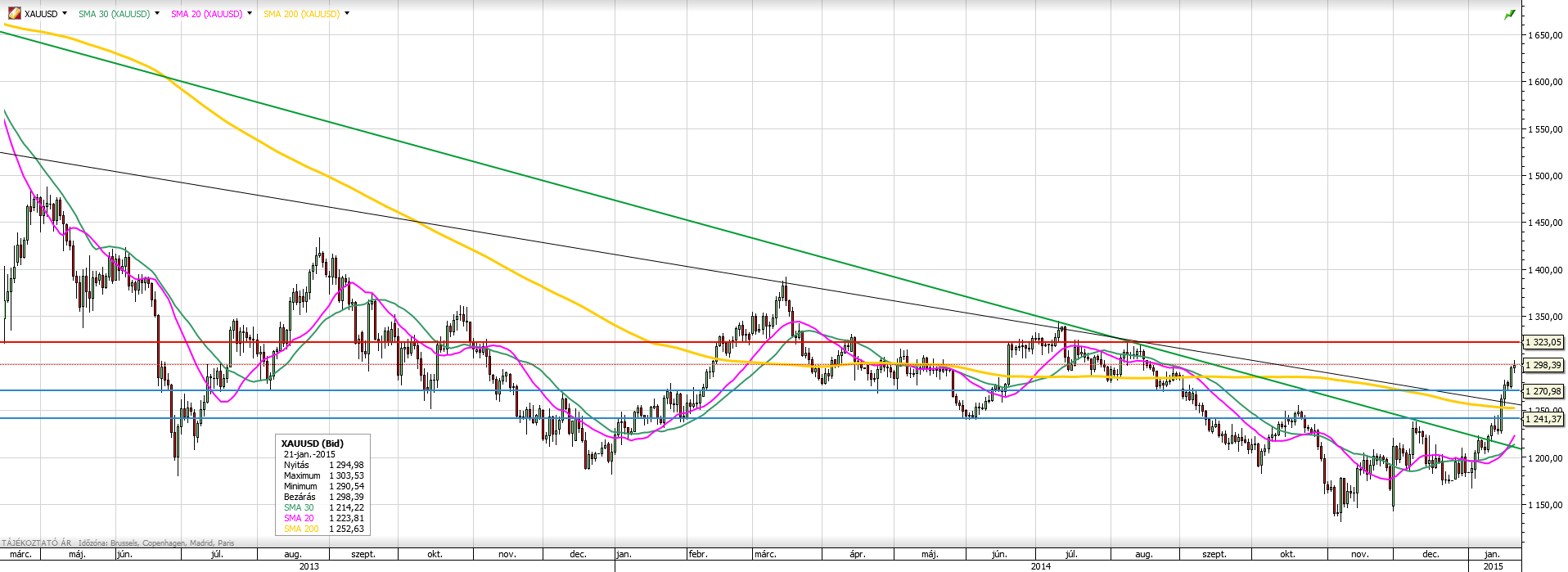Image resolution: width=1568 pixels, height=572 pixels.
Task: Click the Minimum value '1 290,54'
Action: [x=346, y=486]
